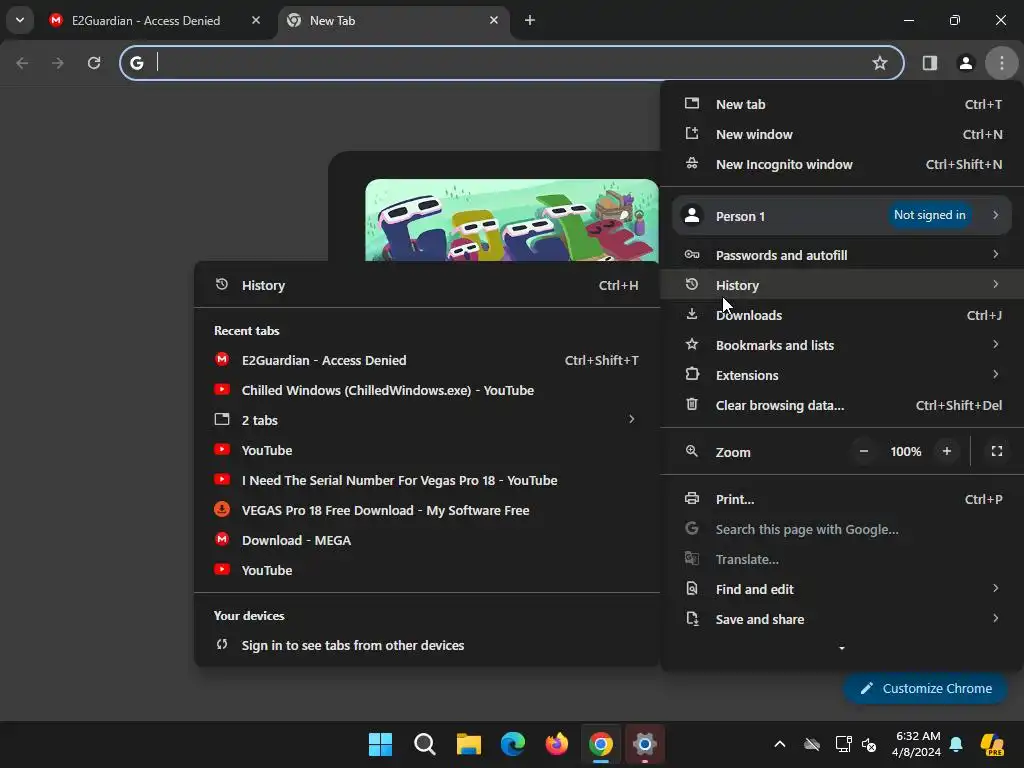Select Print... from the menu
Screen dimensions: 1024x768
(842, 499)
